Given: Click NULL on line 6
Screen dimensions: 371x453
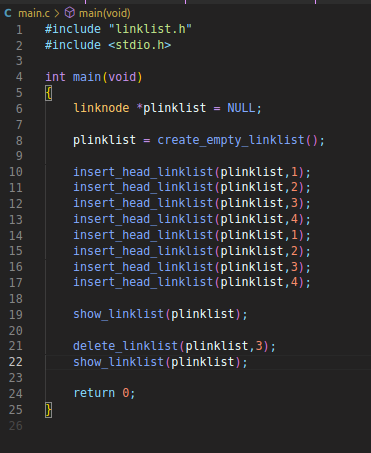Looking at the screenshot, I should coord(241,108).
